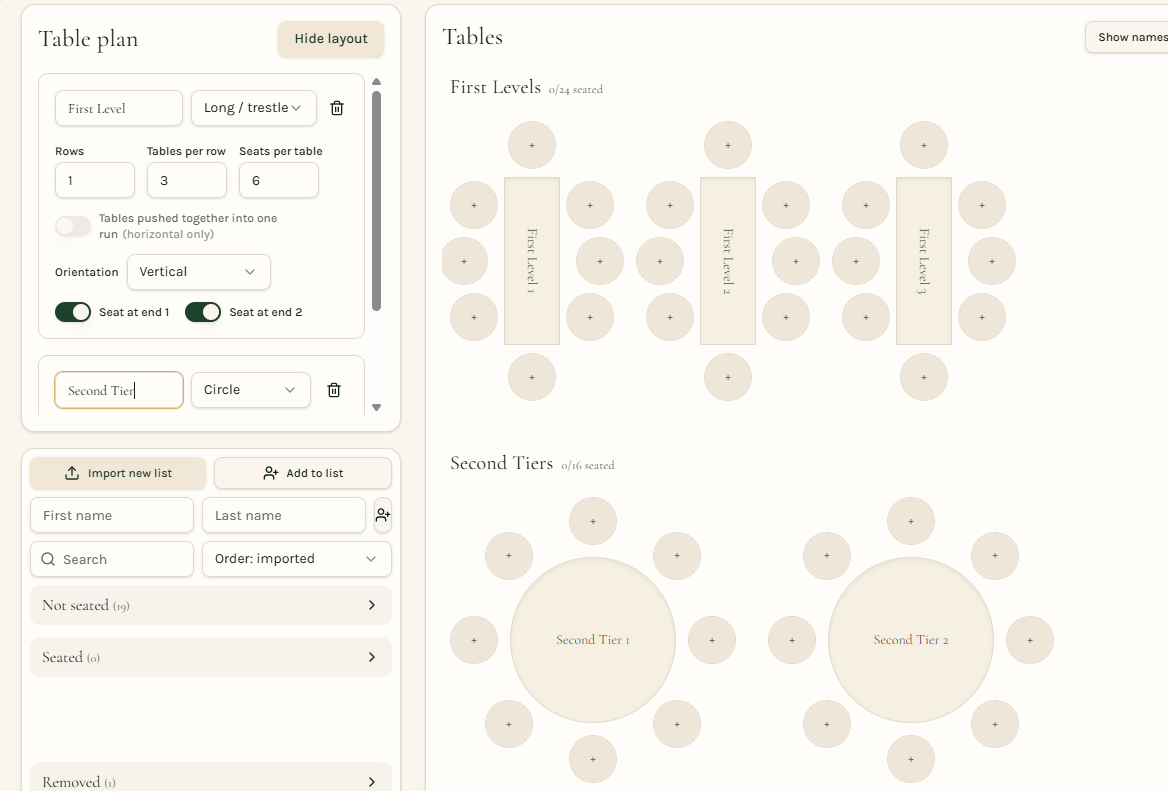Screen dimensions: 1168x791
Task: Click the guest Search field
Action: 112,559
